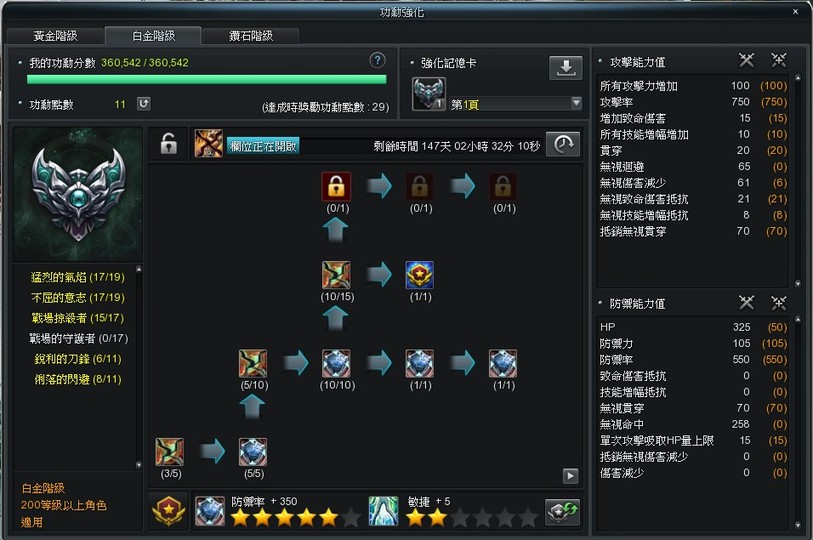Click the next page arrow below the tree
This screenshot has width=813, height=540.
click(x=570, y=476)
